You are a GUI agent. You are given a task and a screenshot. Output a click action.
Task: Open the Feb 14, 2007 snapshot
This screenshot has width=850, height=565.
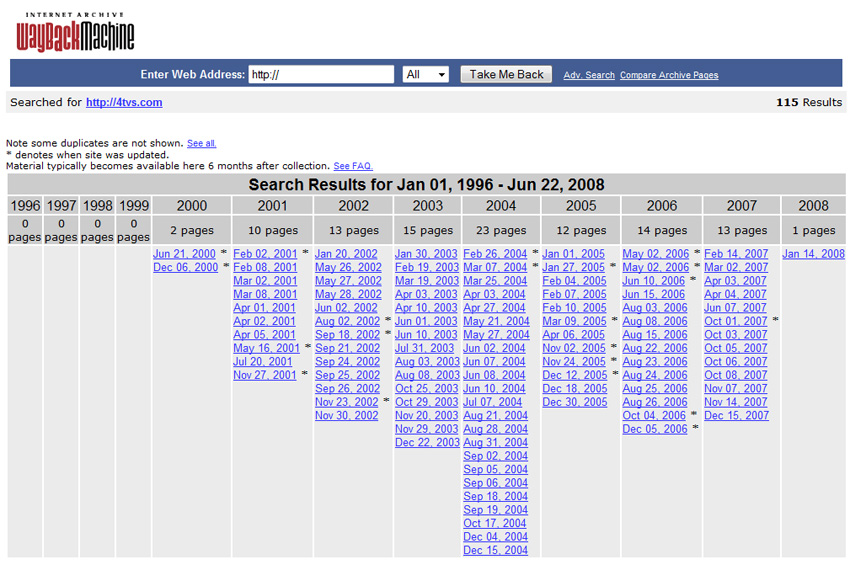click(x=736, y=254)
